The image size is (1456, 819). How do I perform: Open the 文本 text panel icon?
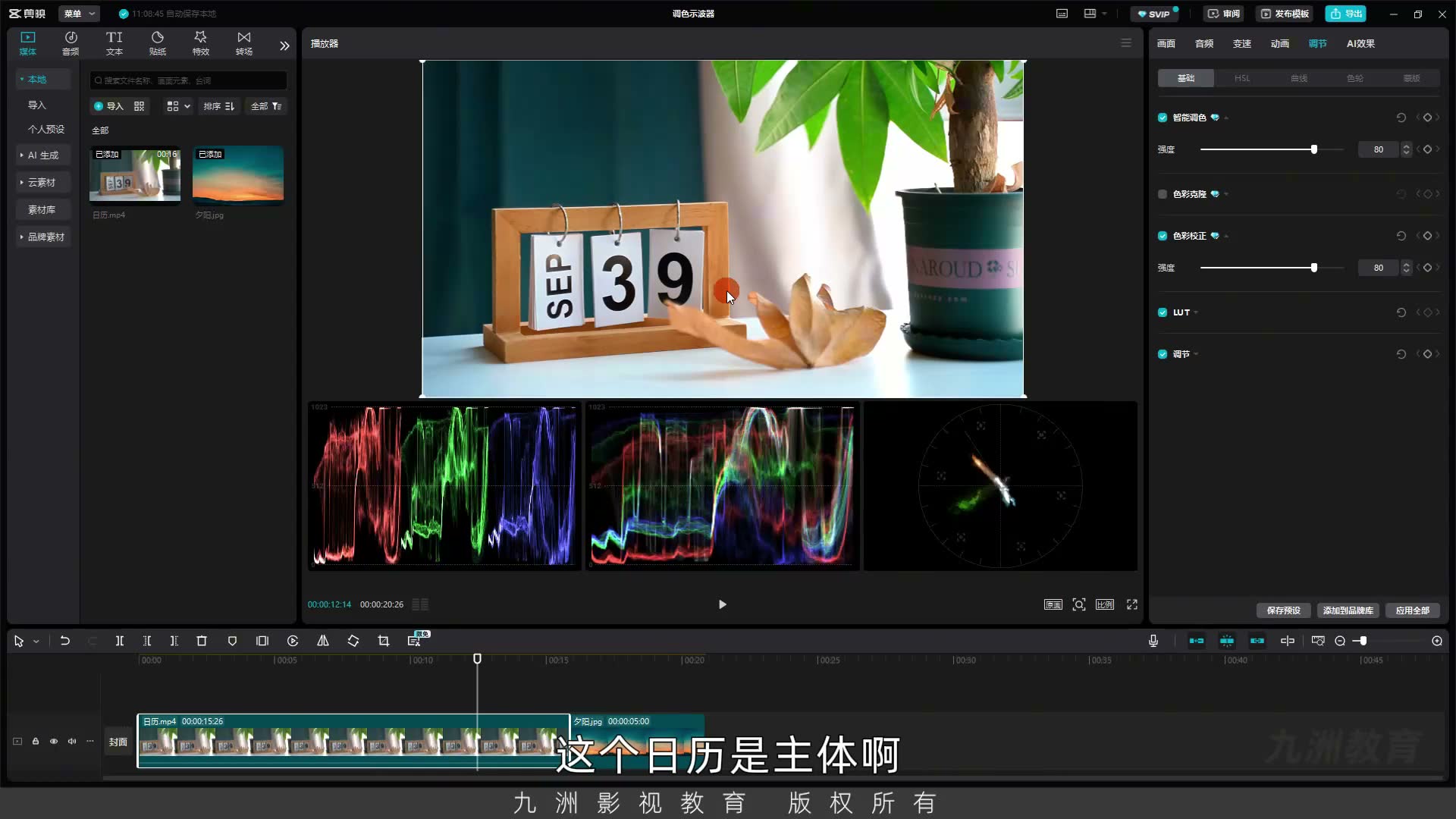tap(114, 43)
